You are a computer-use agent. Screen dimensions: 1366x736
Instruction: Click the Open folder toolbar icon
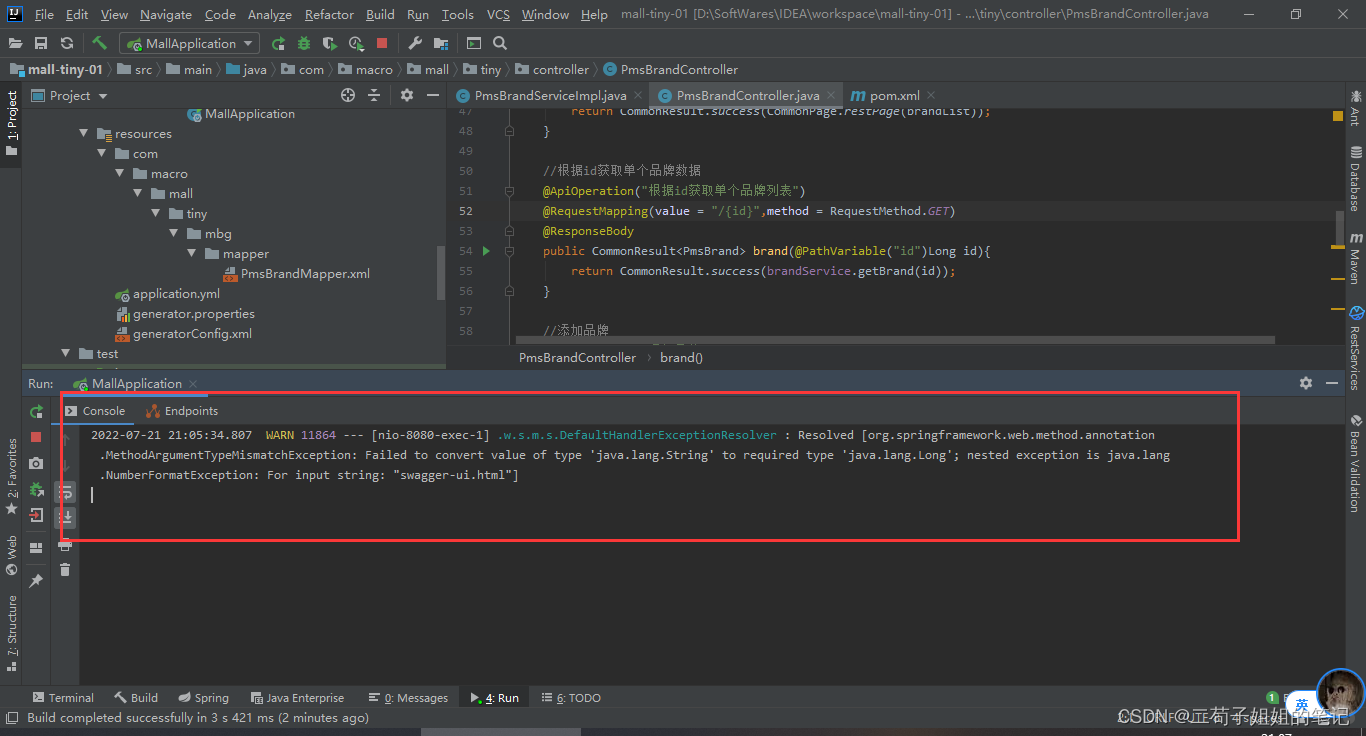click(16, 43)
